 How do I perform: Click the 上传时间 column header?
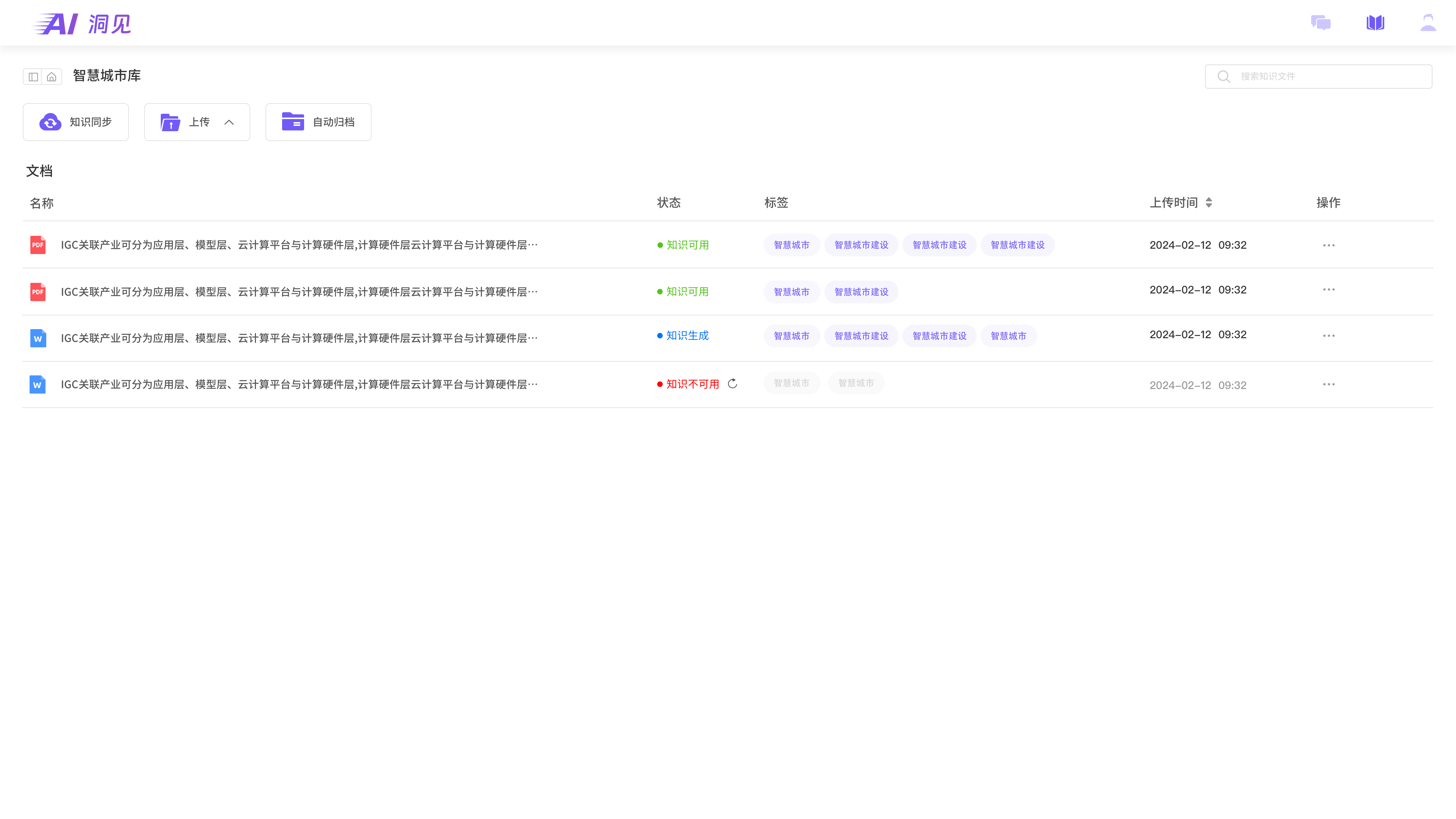(x=1174, y=202)
